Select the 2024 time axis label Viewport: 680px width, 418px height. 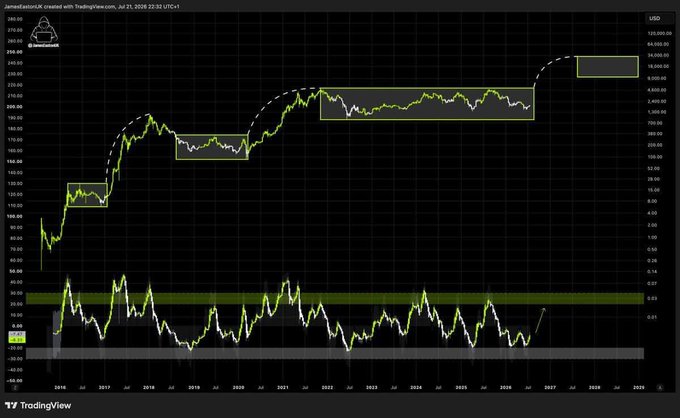[416, 387]
